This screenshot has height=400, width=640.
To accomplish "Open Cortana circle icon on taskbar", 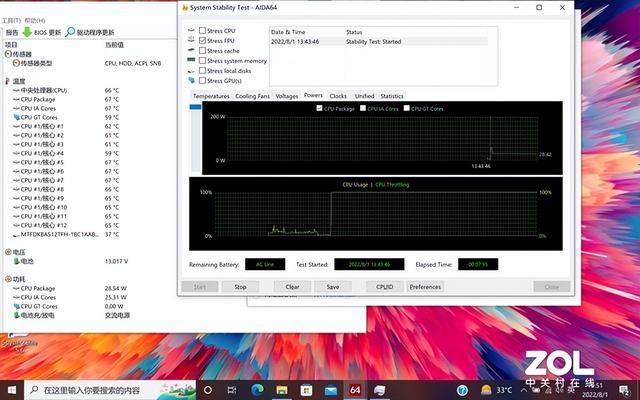I will (x=207, y=390).
